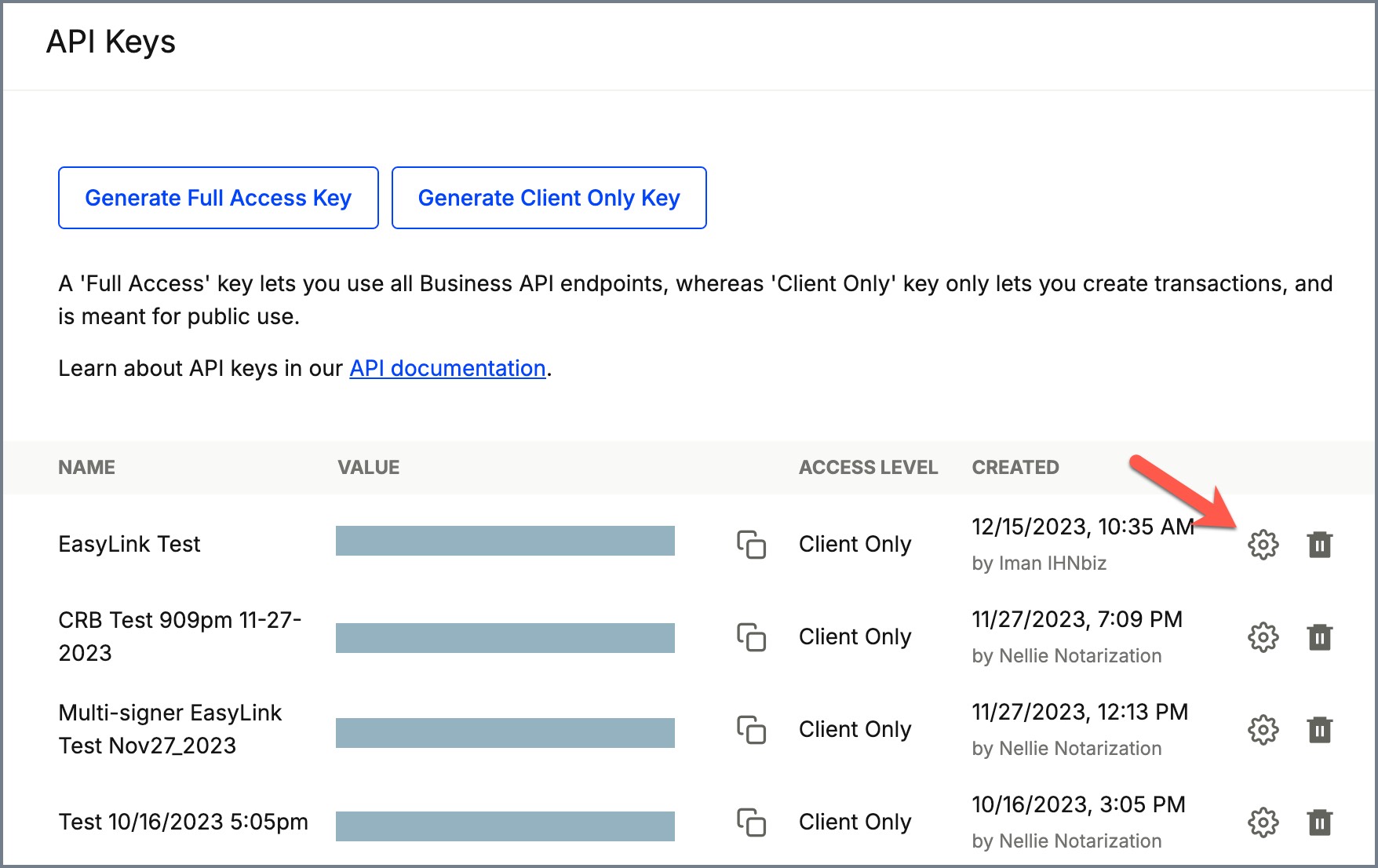
Task: Open settings for Multi-signer EasyLink Test key
Action: click(1263, 730)
